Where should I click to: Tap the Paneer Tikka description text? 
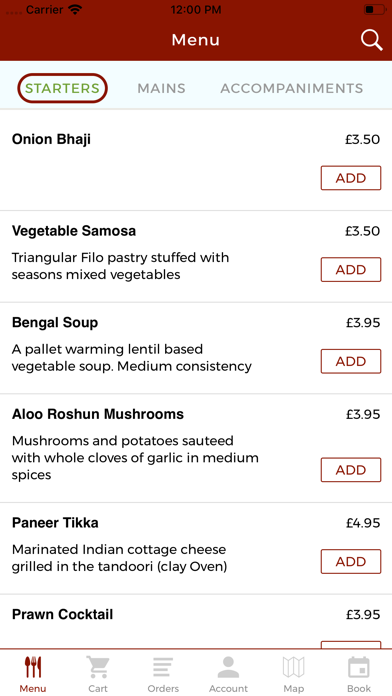(x=119, y=558)
